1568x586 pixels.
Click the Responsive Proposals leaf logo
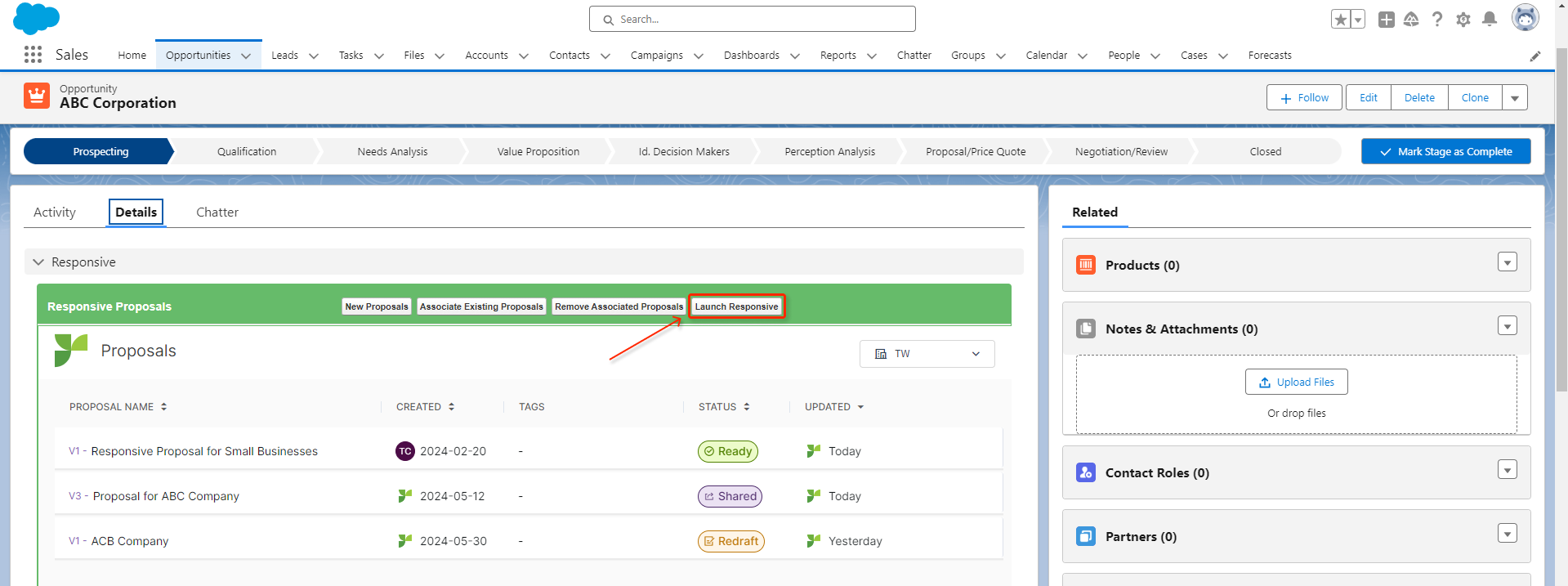pyautogui.click(x=71, y=350)
